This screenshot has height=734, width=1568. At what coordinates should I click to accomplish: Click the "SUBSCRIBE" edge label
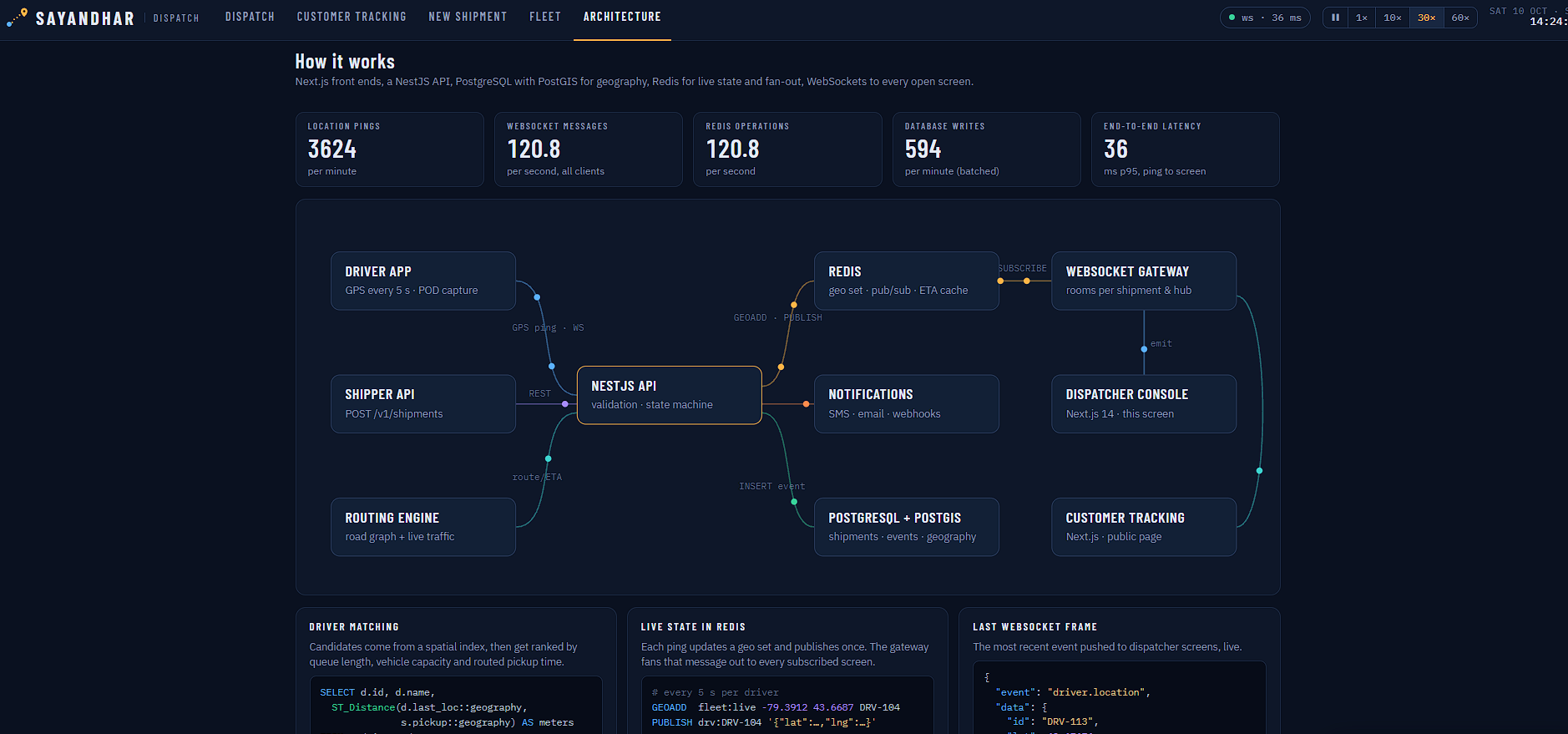tap(1022, 268)
